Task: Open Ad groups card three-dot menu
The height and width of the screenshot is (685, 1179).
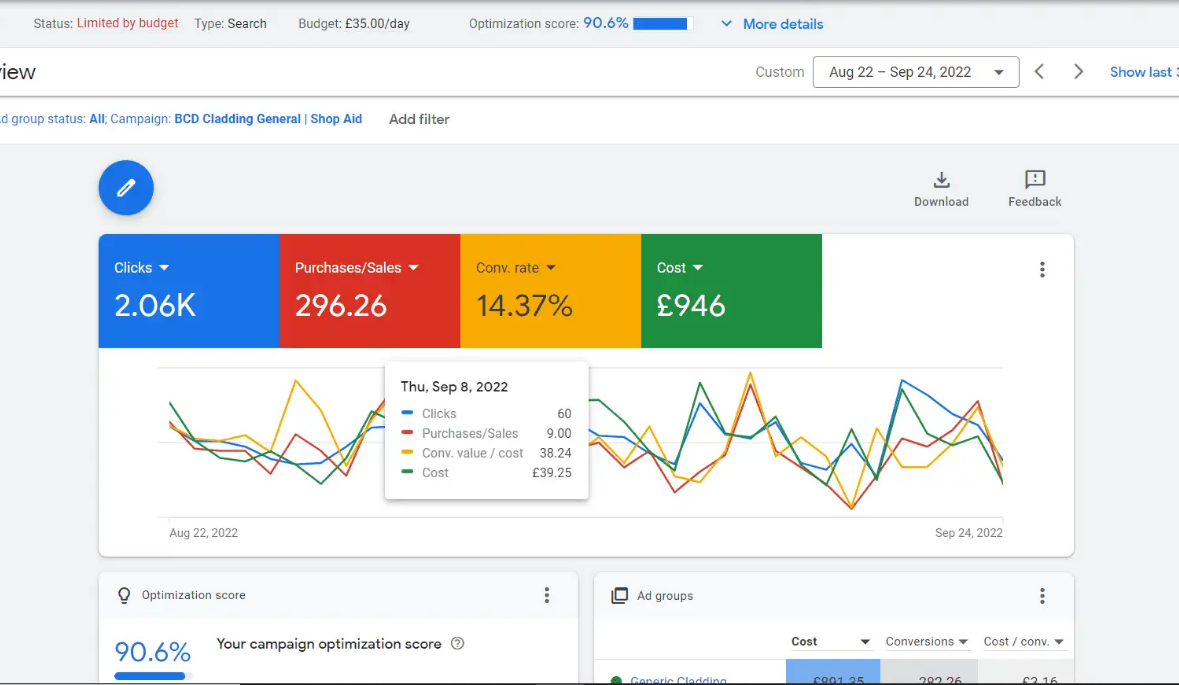Action: [x=1042, y=596]
